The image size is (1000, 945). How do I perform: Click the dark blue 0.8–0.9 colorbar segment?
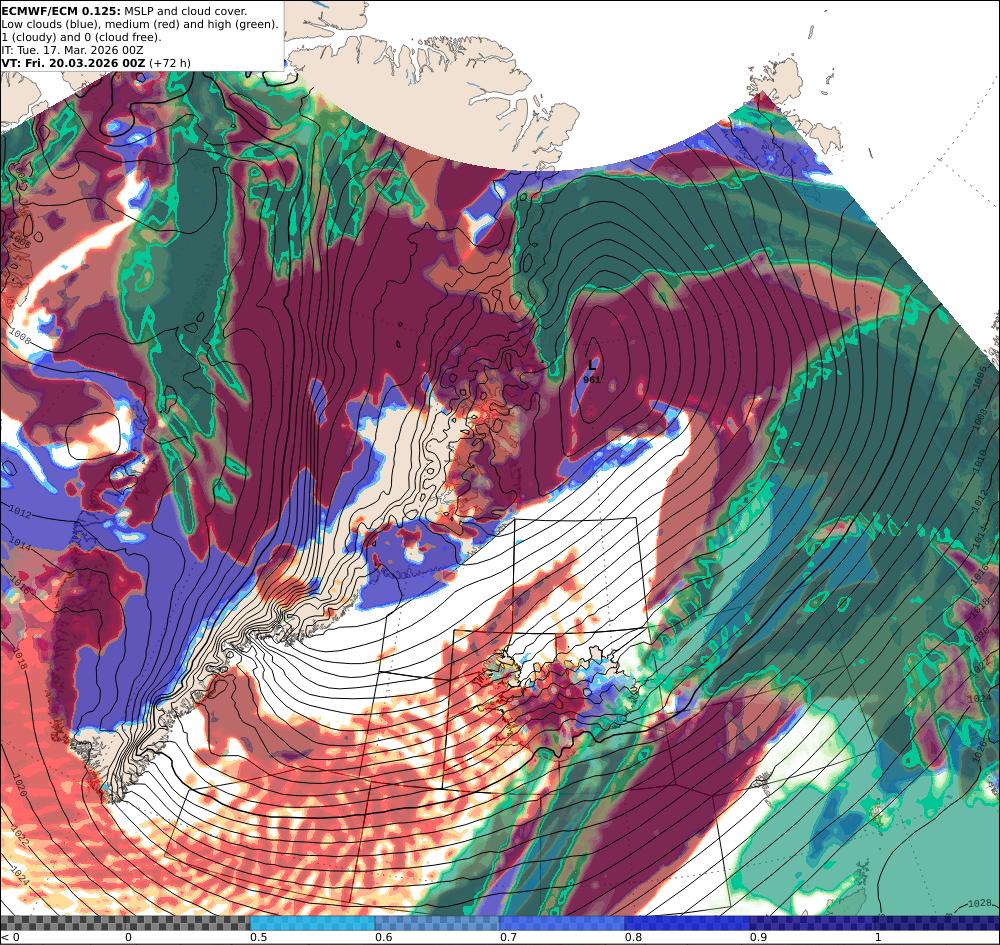(x=688, y=923)
